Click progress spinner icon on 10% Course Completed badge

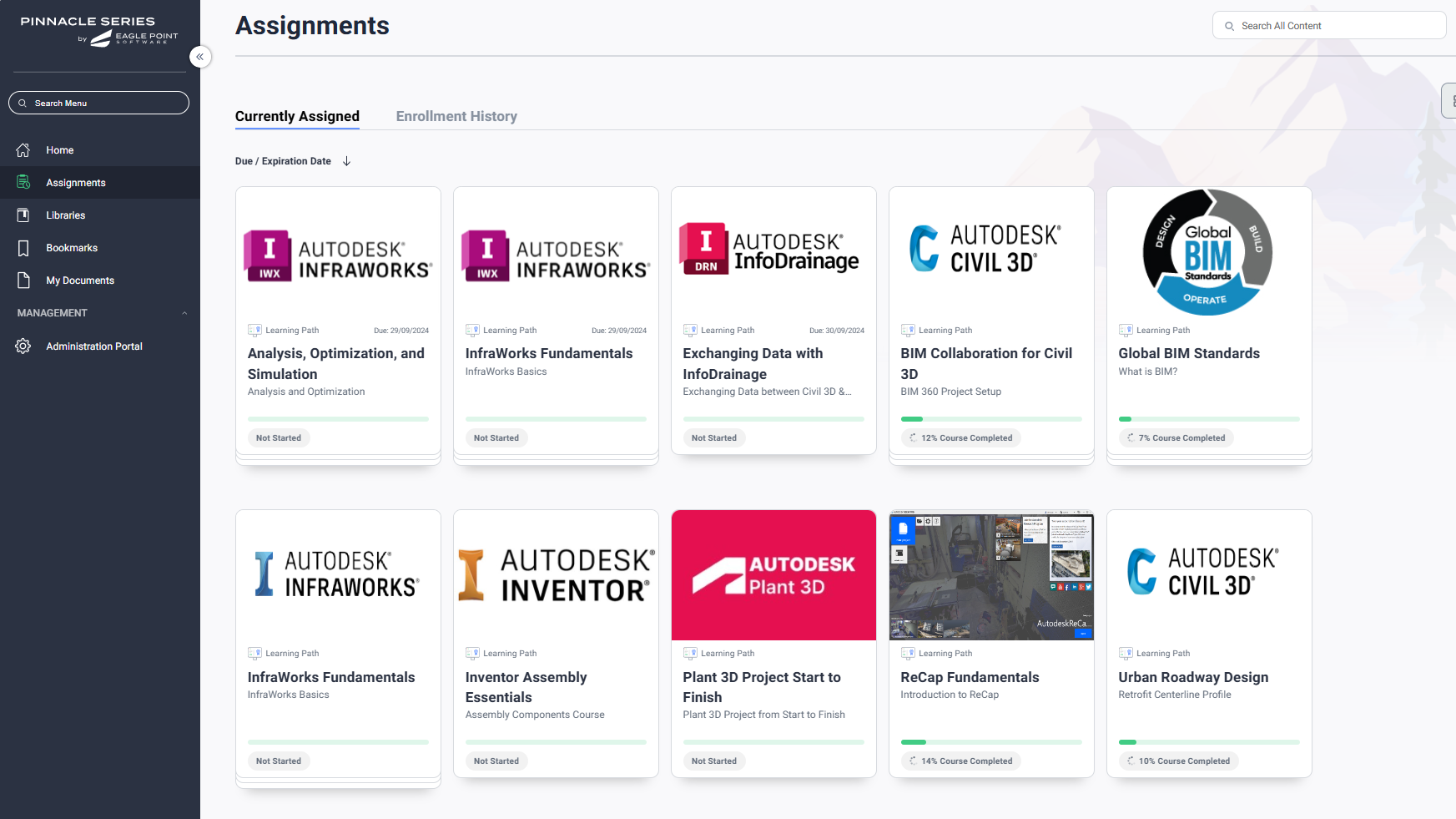(x=1131, y=761)
